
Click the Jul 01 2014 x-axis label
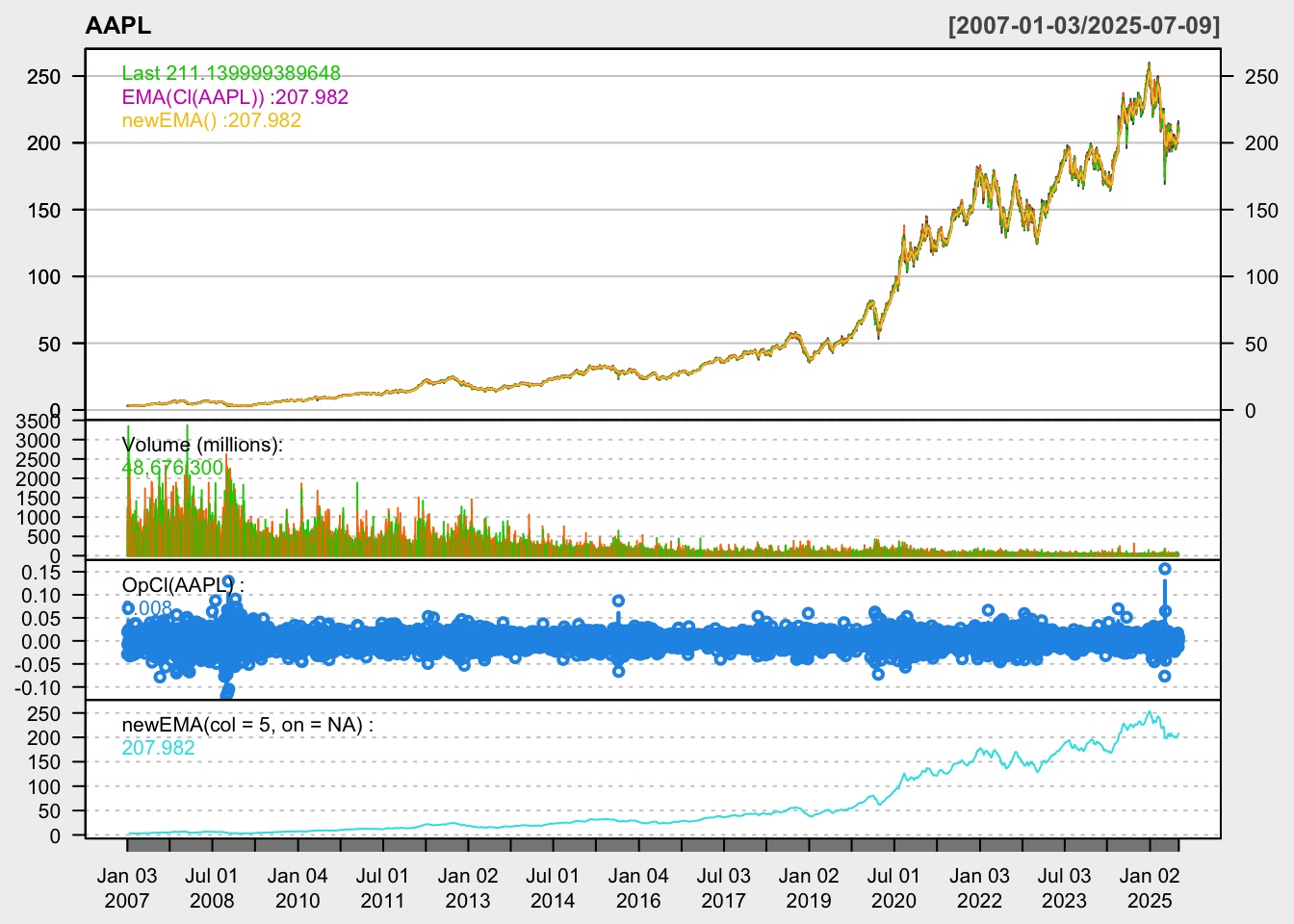coord(553,888)
